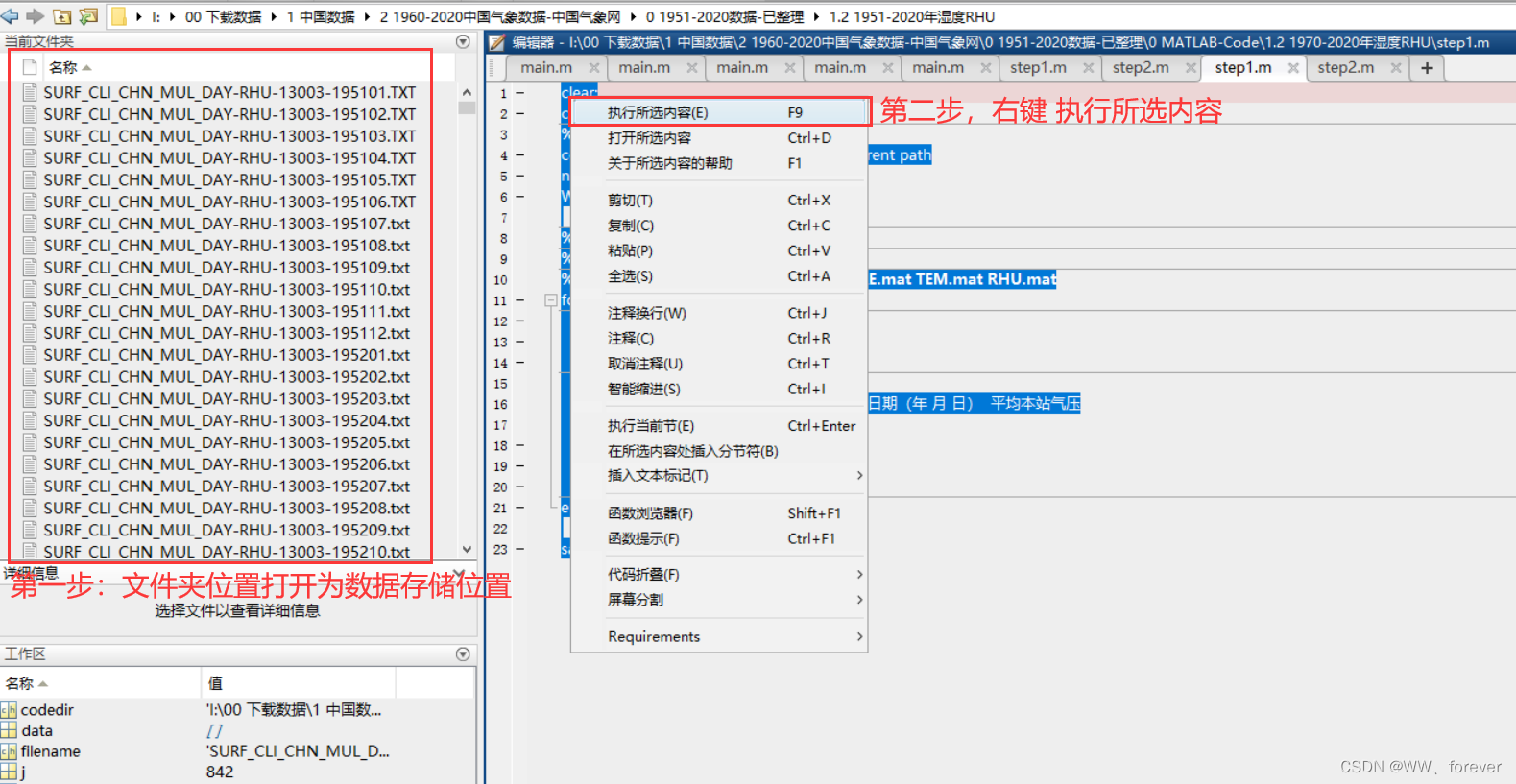This screenshot has height=784, width=1516.
Task: Click the sort arrow beside the file list's 名称 header
Action: pos(87,68)
